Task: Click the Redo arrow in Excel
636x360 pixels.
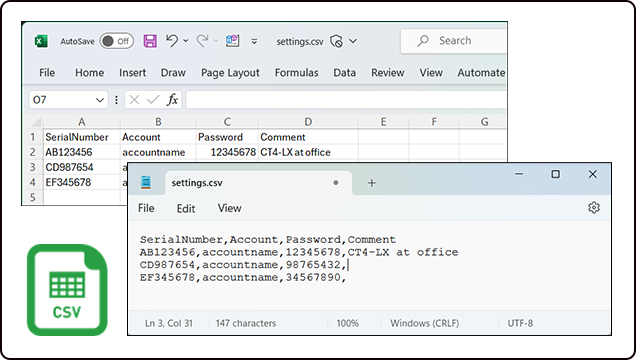Action: click(x=202, y=41)
